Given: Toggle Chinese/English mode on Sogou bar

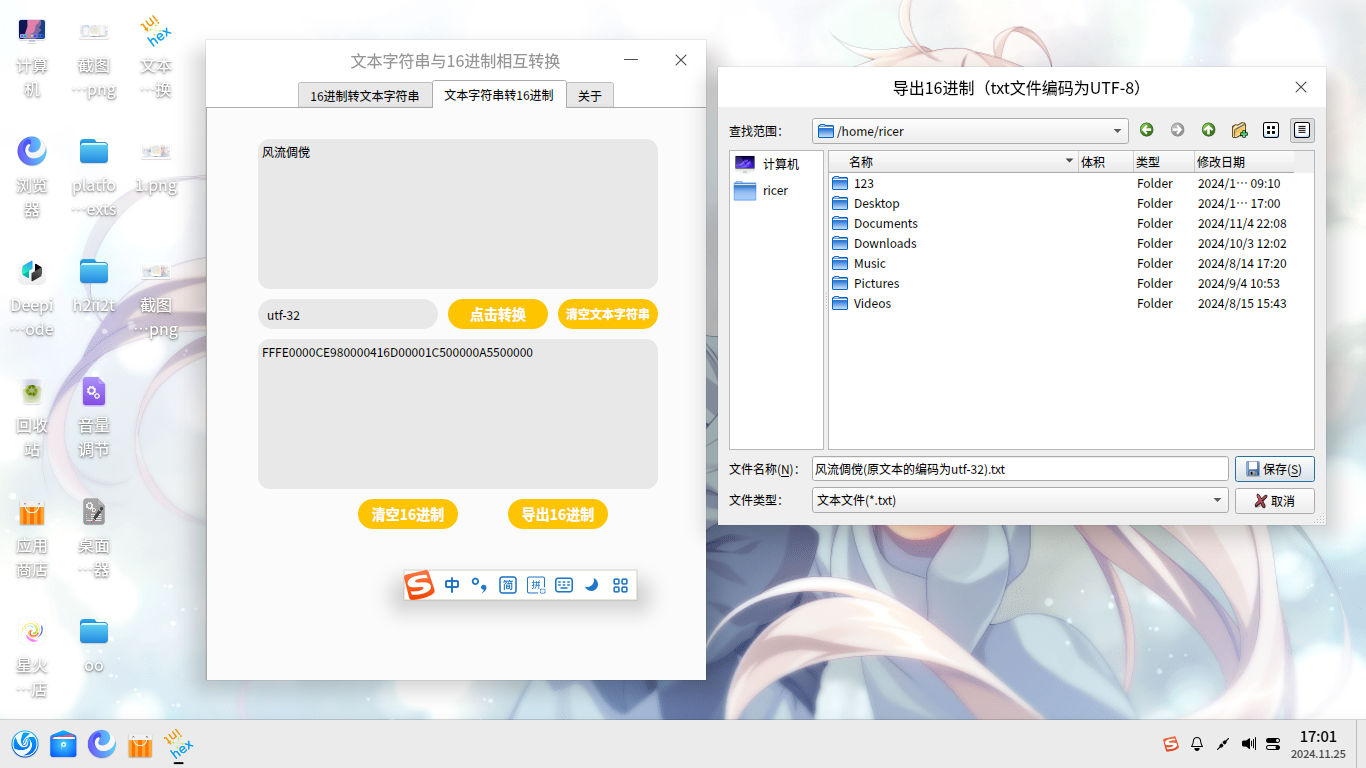Looking at the screenshot, I should (452, 585).
